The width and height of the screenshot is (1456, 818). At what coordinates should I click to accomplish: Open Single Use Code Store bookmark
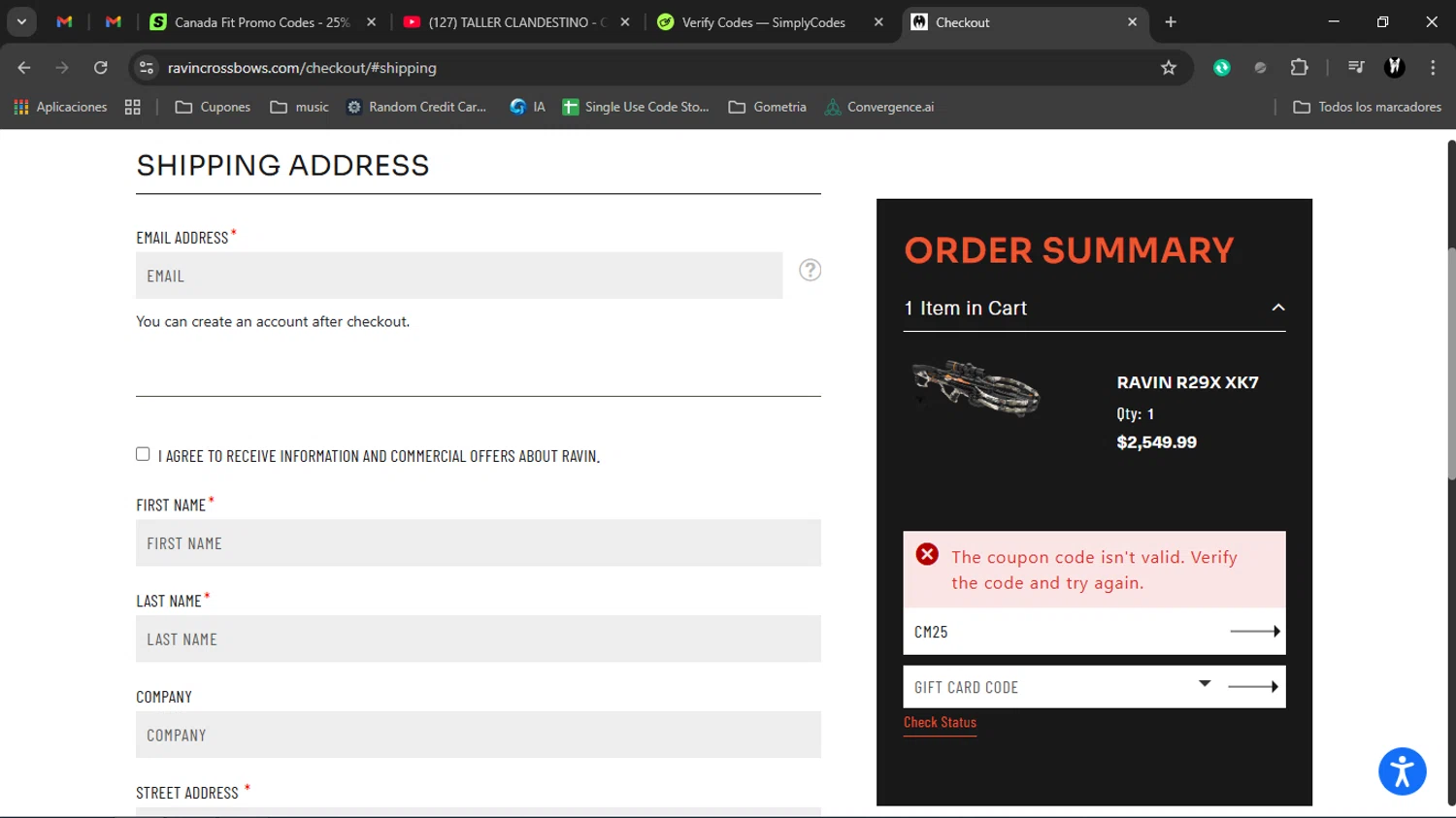coord(636,107)
